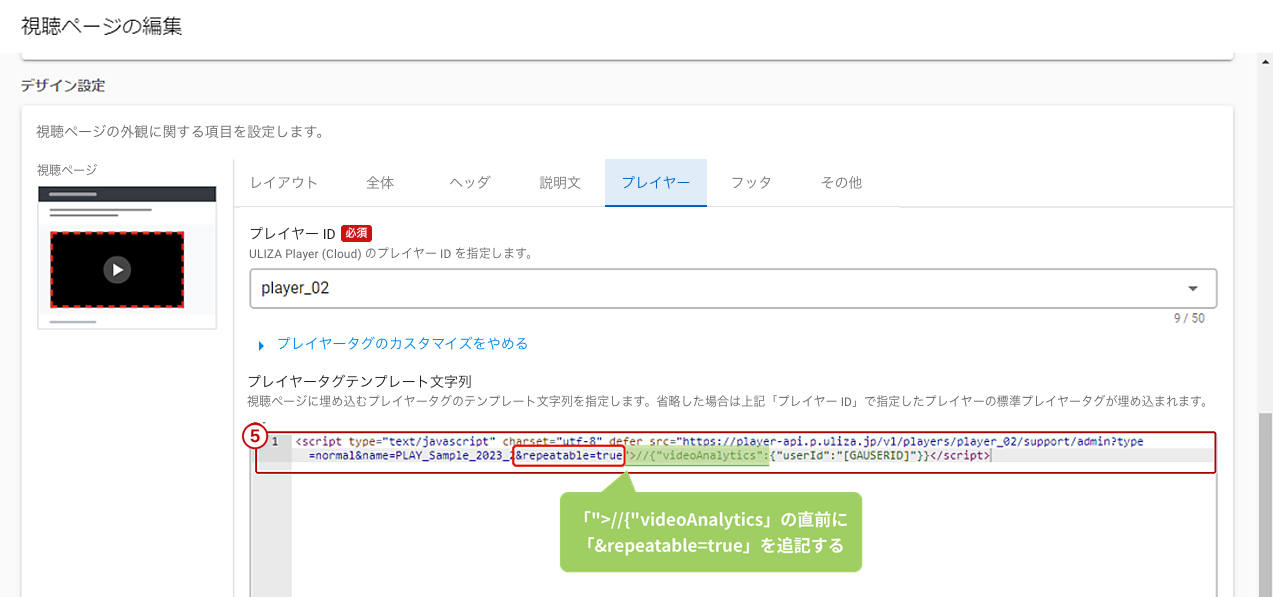Screen dimensions: 1273x597
Task: Select the ヘッダ tab
Action: [x=470, y=182]
